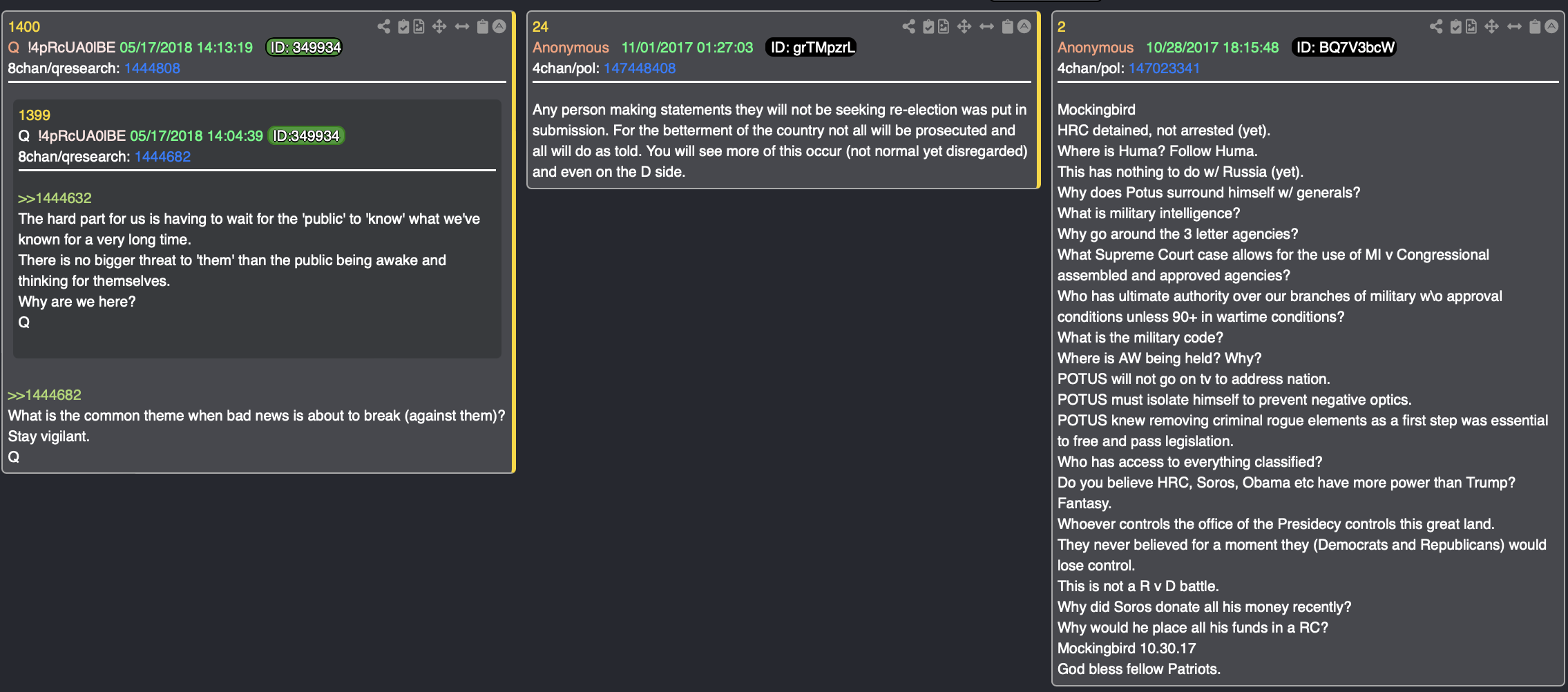Share post 24 via share icon
Screen dimensions: 1568x692
point(909,26)
